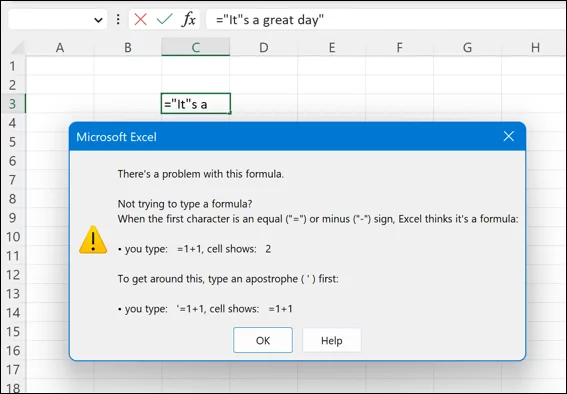
Task: Click the "you type: '=1+1" example line
Action: click(x=205, y=309)
